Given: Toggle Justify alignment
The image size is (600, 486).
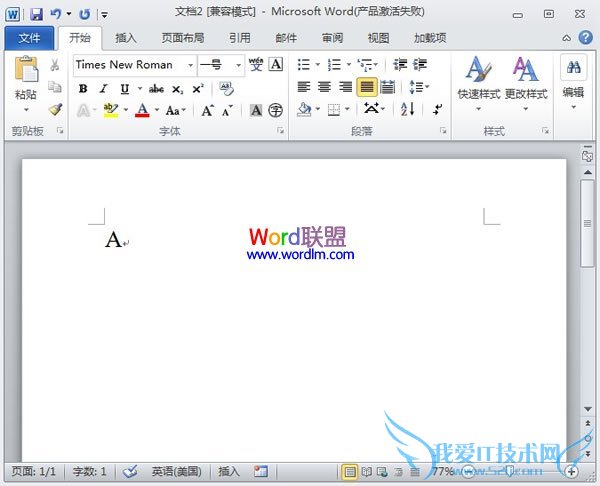Looking at the screenshot, I should 367,87.
